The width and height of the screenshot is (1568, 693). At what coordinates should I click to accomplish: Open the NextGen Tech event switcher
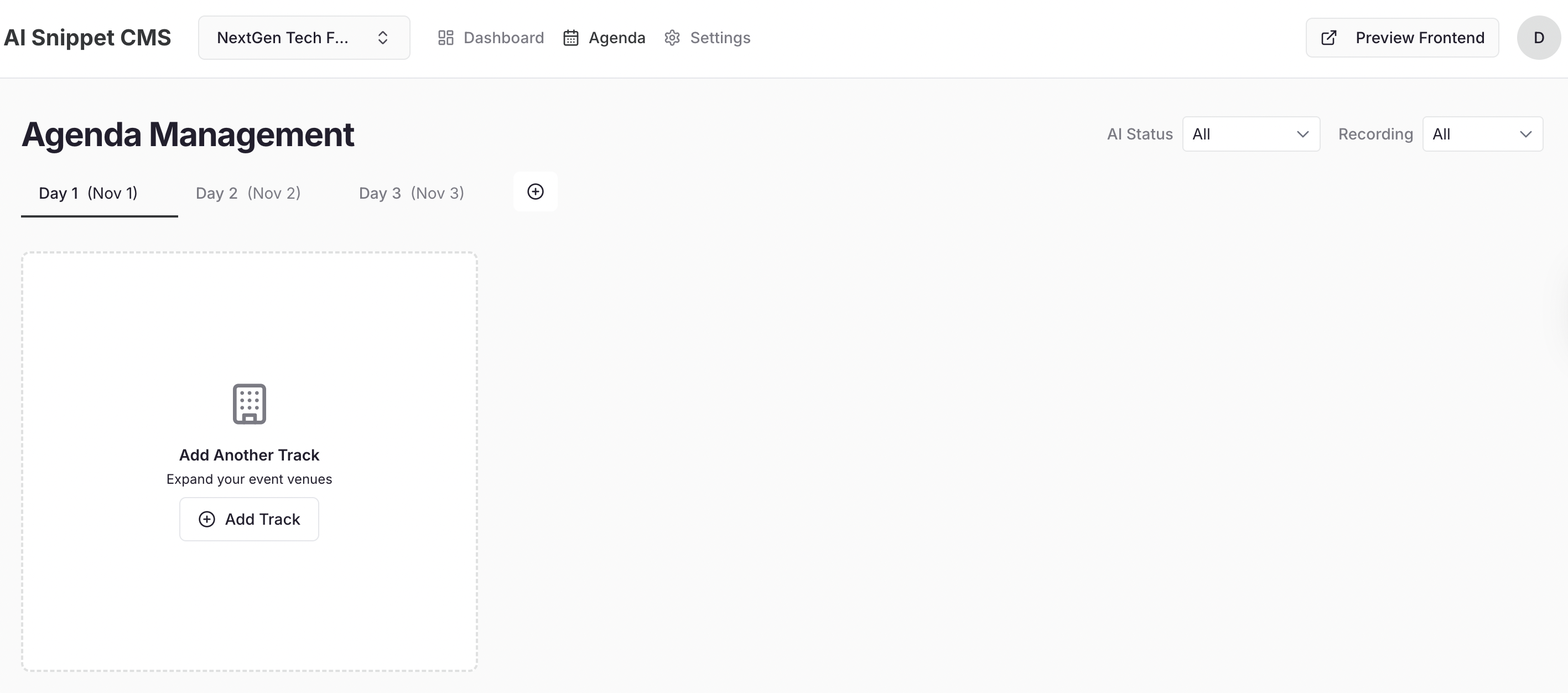pyautogui.click(x=304, y=37)
